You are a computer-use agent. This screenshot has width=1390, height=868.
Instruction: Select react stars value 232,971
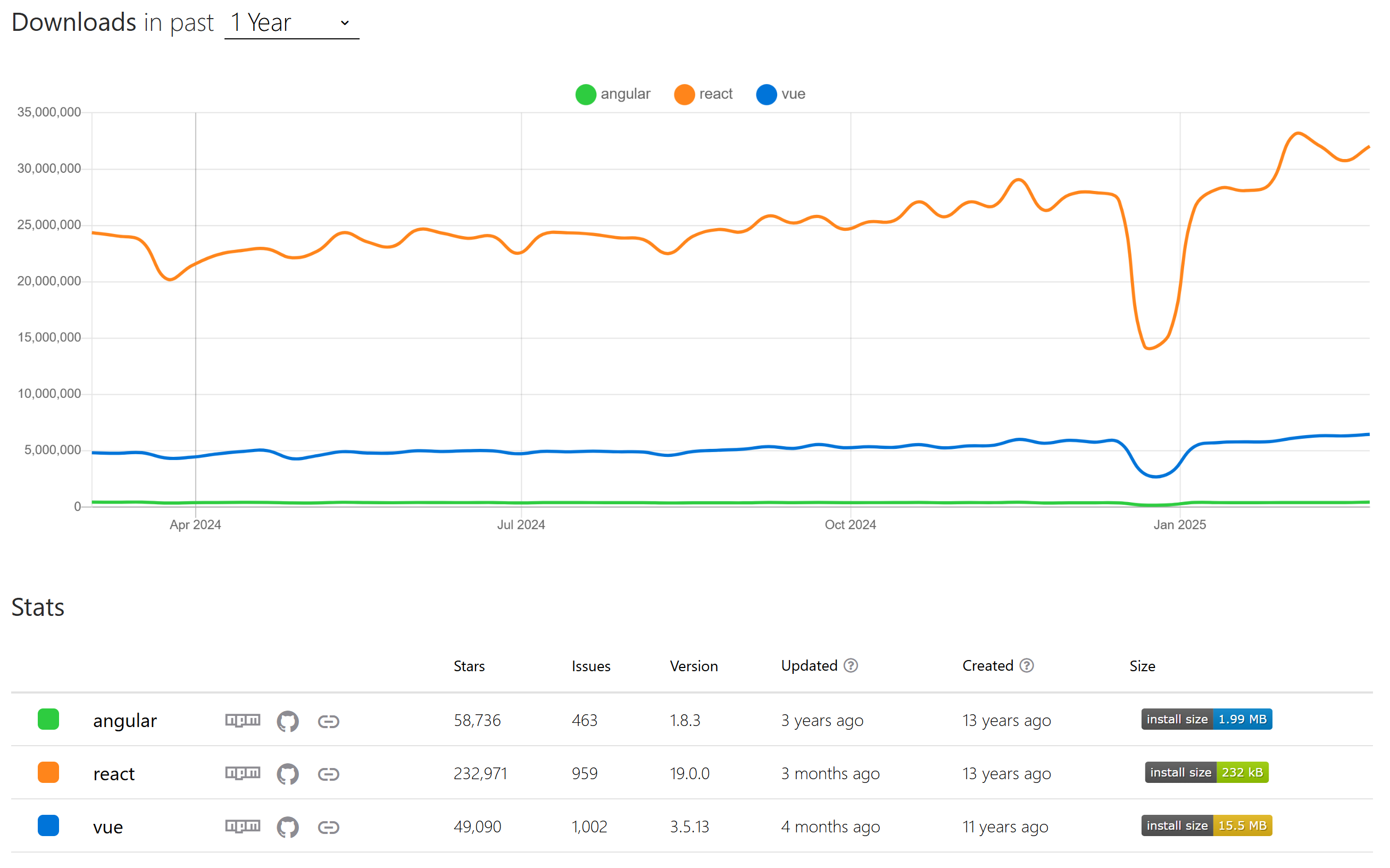(480, 774)
